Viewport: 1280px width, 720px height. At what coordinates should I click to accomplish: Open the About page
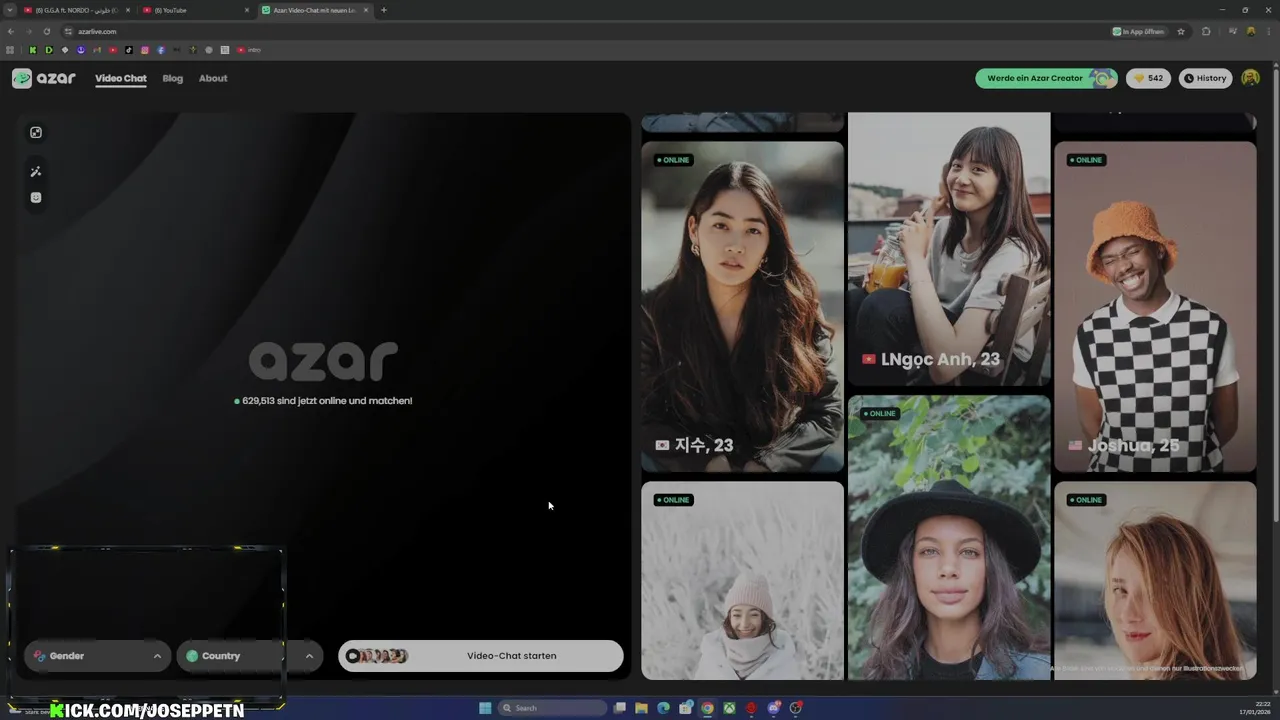pos(213,78)
